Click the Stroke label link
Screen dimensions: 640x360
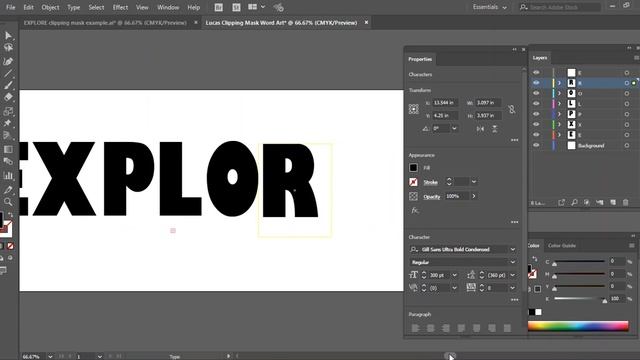click(430, 182)
